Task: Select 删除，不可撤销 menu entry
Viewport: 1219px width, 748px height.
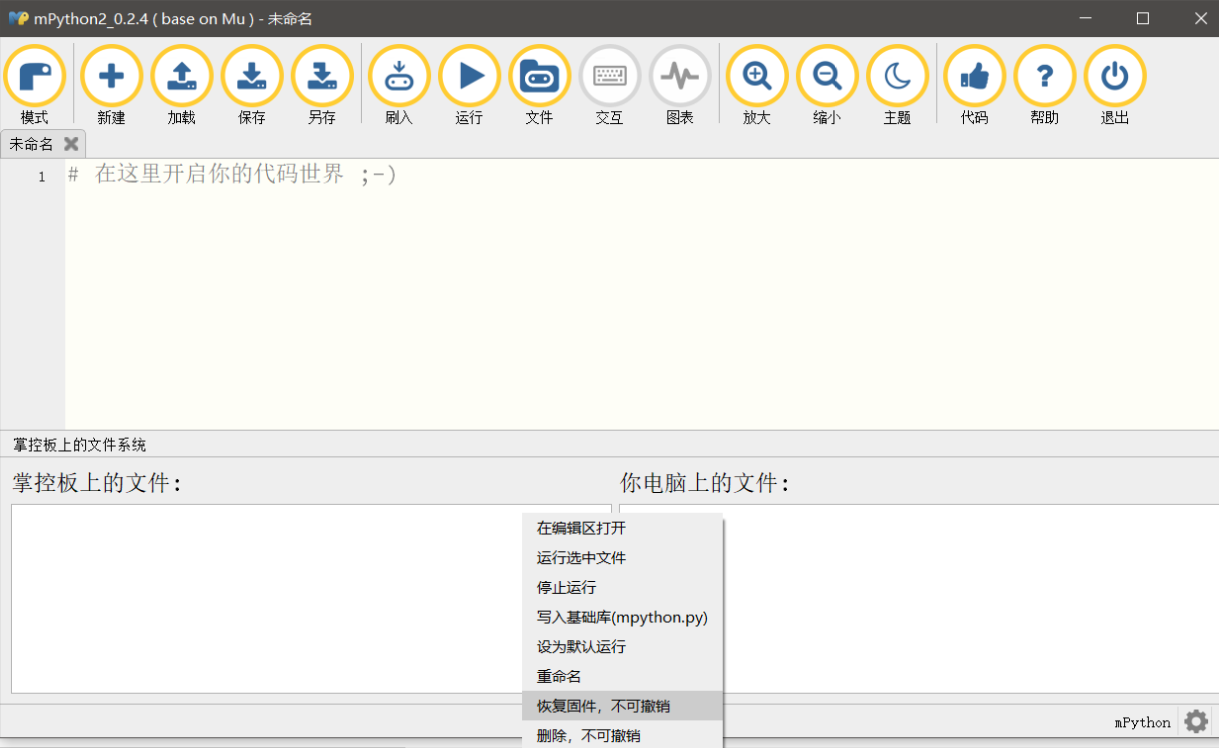Action: (x=622, y=736)
